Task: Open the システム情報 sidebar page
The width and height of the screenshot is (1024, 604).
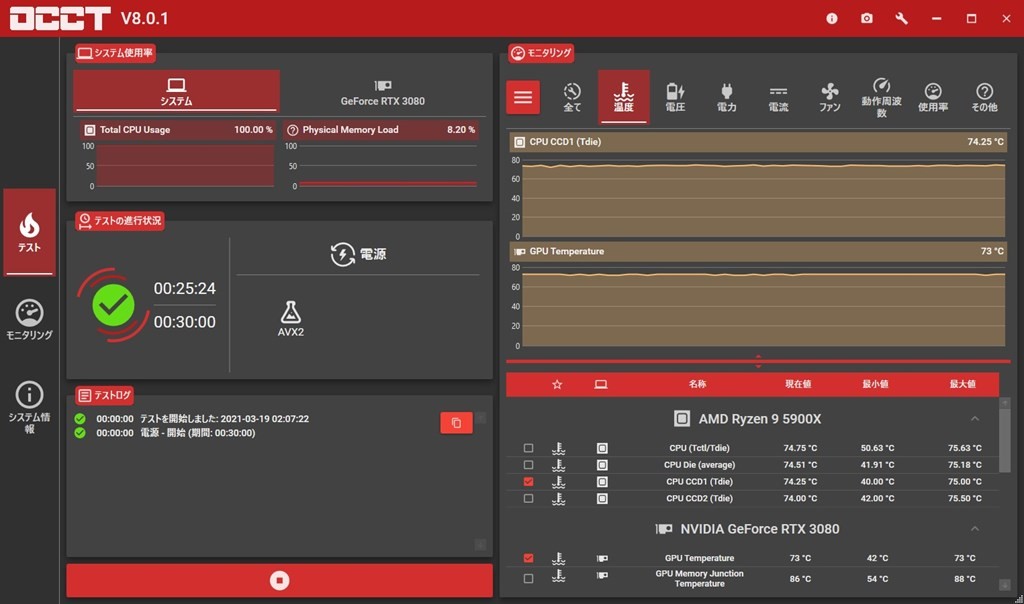Action: [29, 407]
